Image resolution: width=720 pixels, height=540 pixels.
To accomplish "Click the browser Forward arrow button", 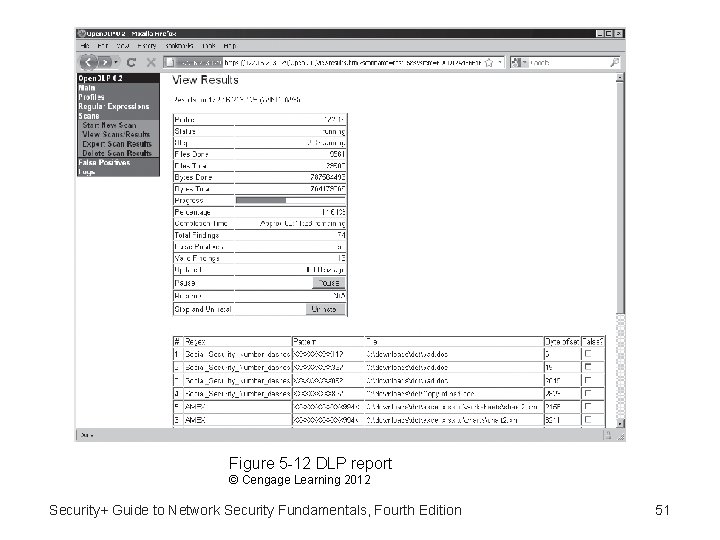I will coord(105,62).
